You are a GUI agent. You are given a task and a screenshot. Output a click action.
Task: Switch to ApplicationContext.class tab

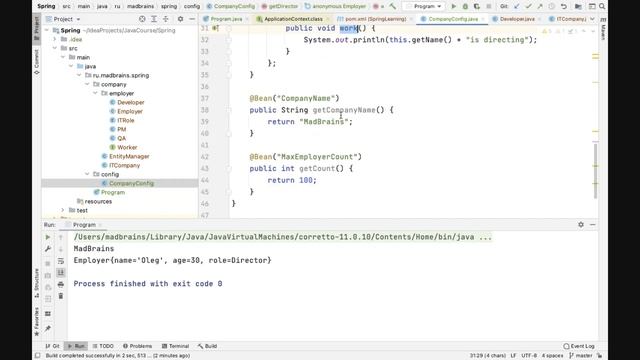coord(293,19)
